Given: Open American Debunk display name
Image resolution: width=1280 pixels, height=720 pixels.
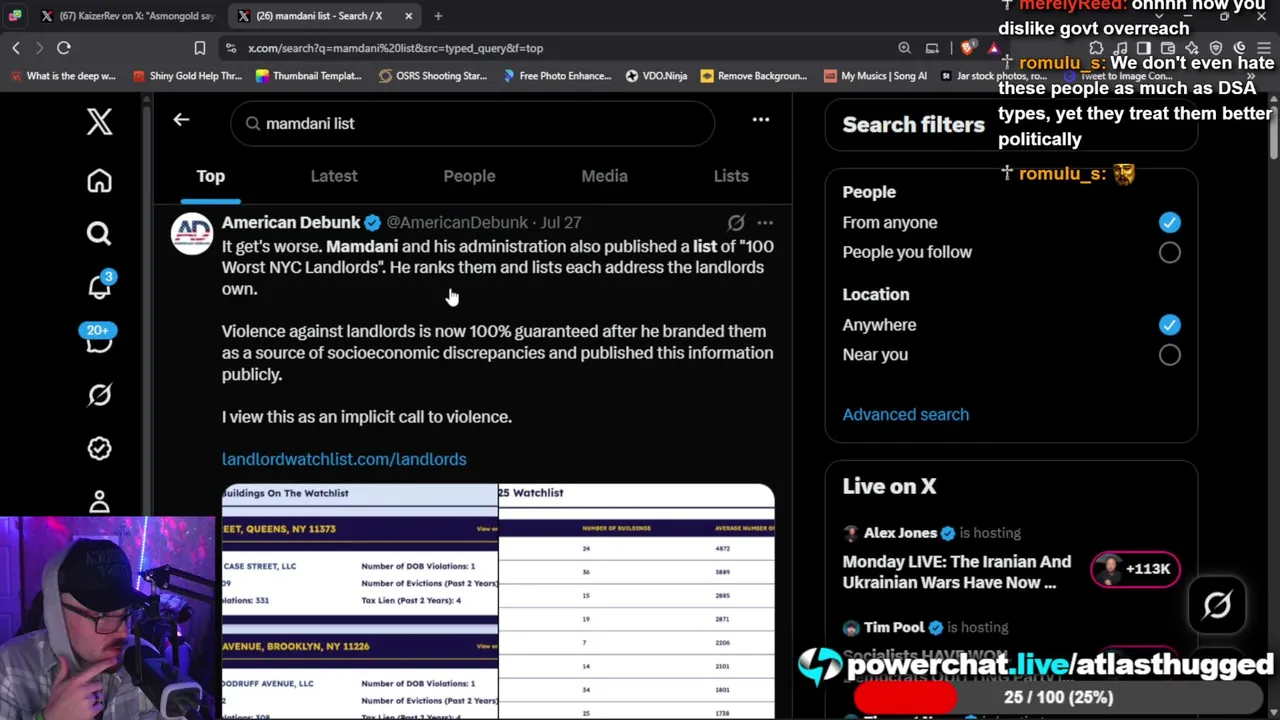Looking at the screenshot, I should pyautogui.click(x=291, y=223).
